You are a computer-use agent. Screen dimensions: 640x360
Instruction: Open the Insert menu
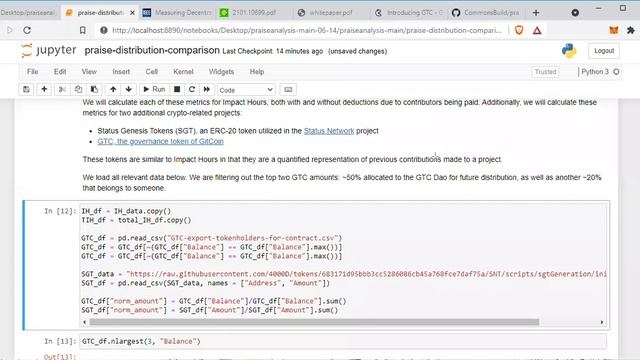121,72
